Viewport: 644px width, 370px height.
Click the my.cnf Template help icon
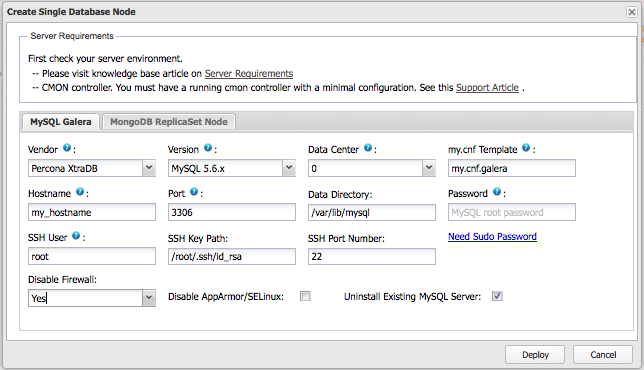[526, 148]
